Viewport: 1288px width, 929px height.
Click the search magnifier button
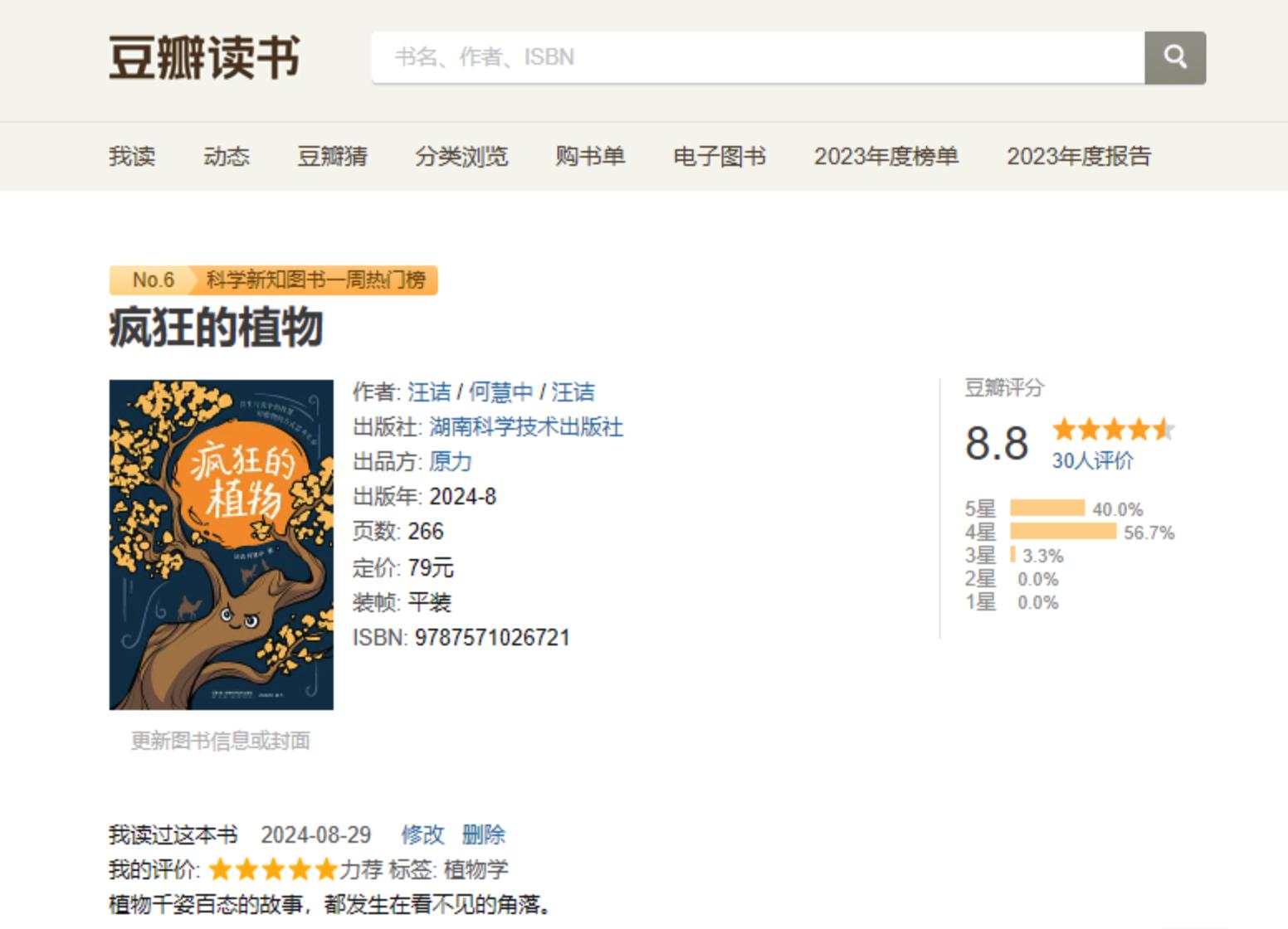pos(1174,57)
